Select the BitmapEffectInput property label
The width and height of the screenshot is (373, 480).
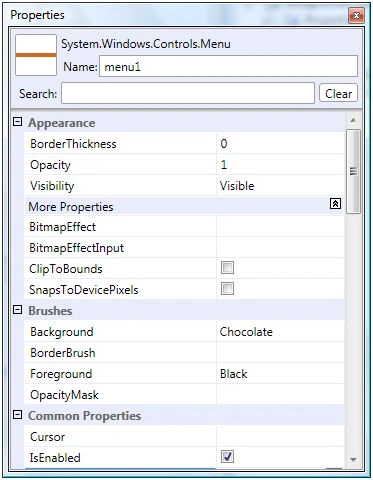76,248
